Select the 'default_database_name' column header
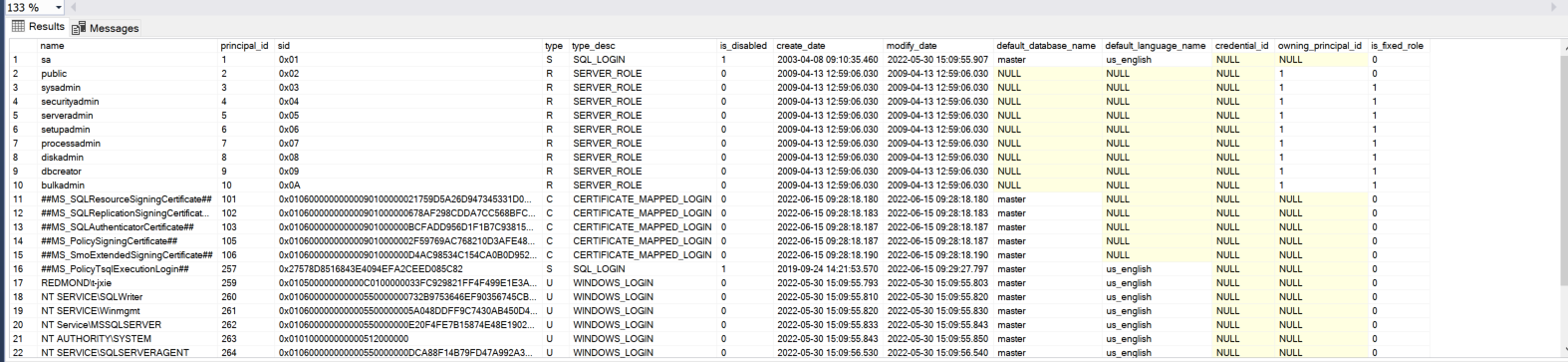 [x=1048, y=46]
